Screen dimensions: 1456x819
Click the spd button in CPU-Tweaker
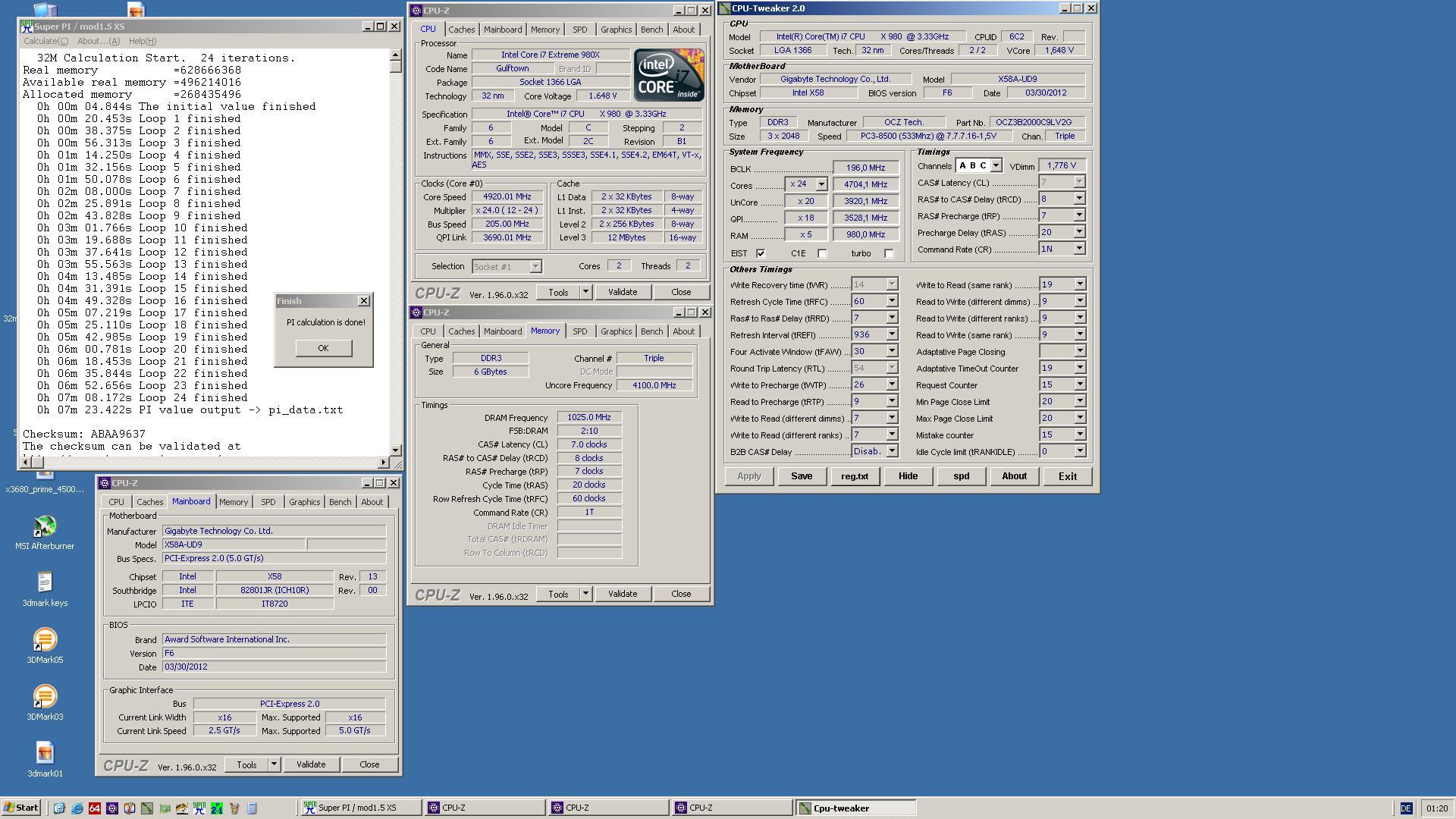click(961, 476)
